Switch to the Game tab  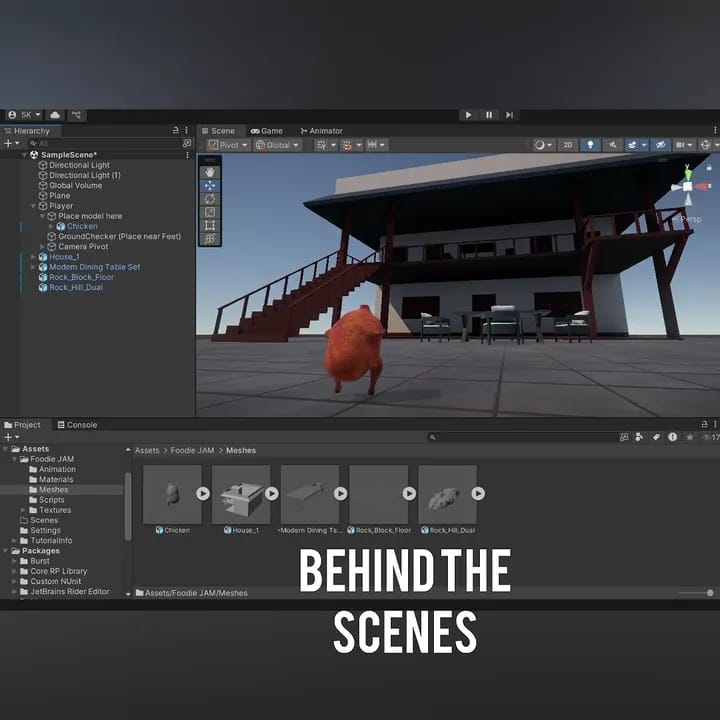point(267,131)
